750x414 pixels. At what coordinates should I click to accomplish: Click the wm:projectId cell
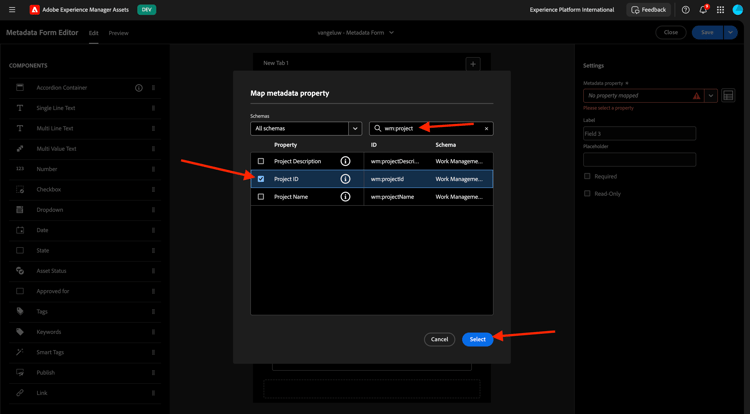(x=387, y=179)
